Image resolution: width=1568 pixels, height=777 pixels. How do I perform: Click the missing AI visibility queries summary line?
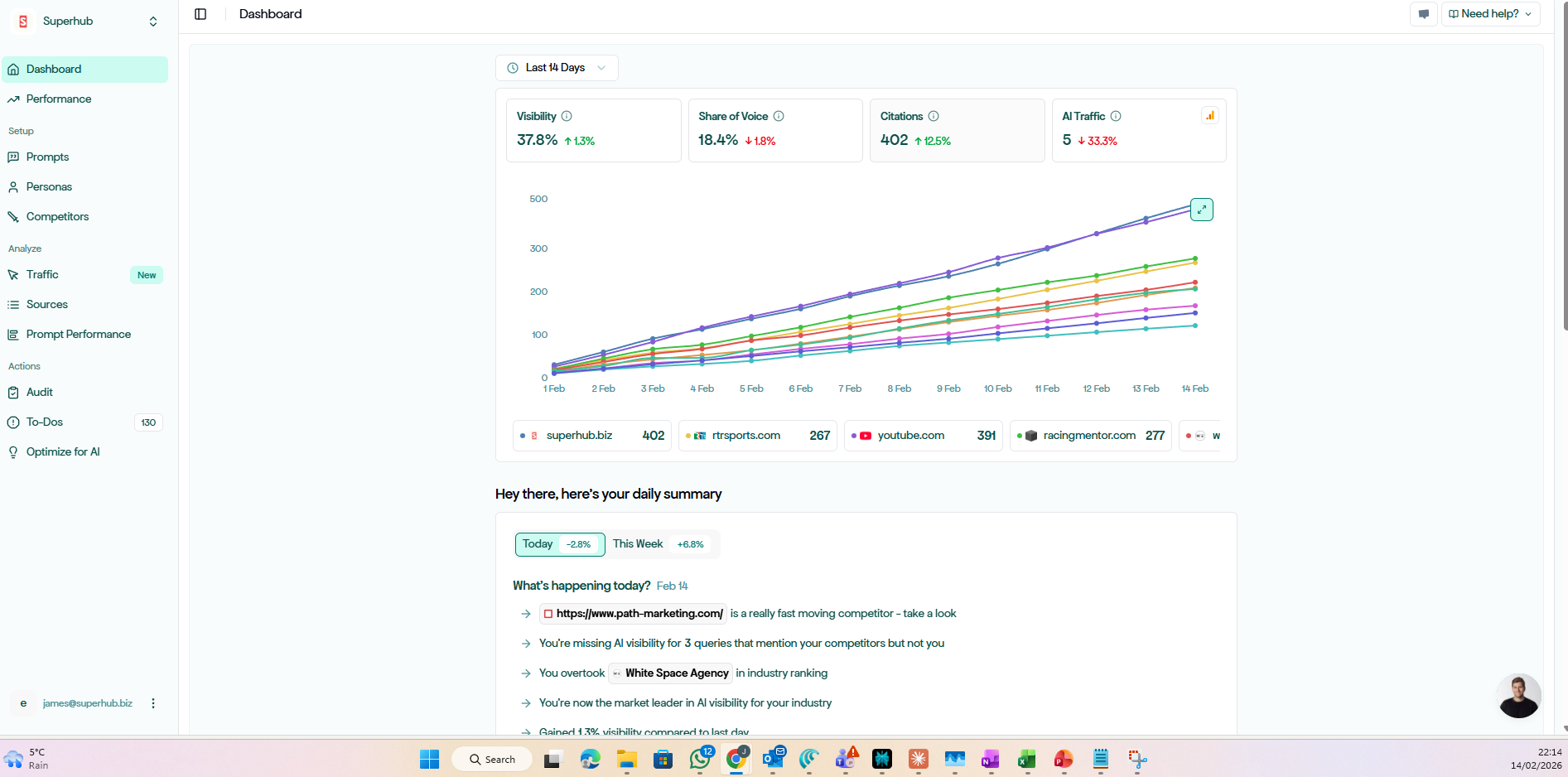[741, 644]
